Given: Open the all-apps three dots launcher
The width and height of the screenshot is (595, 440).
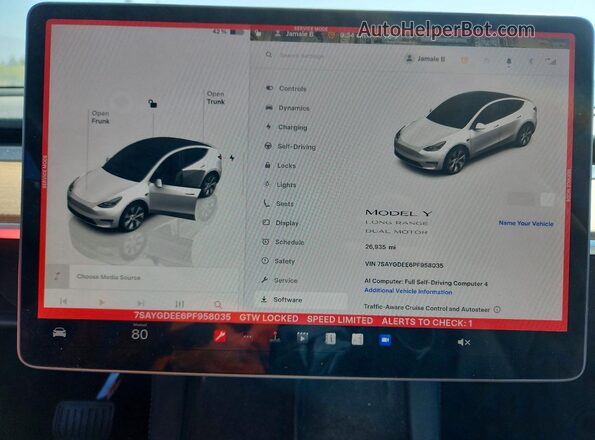Looking at the screenshot, I should 247,336.
